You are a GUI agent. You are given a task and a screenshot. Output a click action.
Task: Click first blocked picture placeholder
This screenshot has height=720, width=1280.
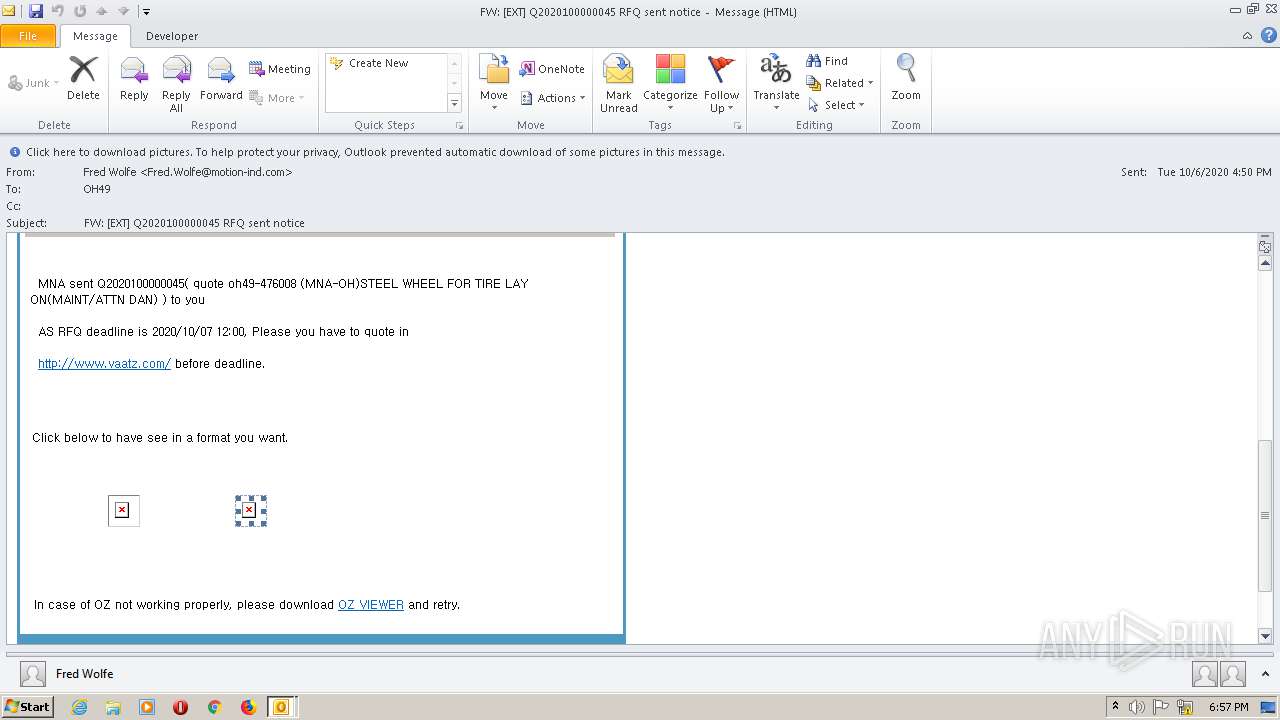click(x=123, y=510)
